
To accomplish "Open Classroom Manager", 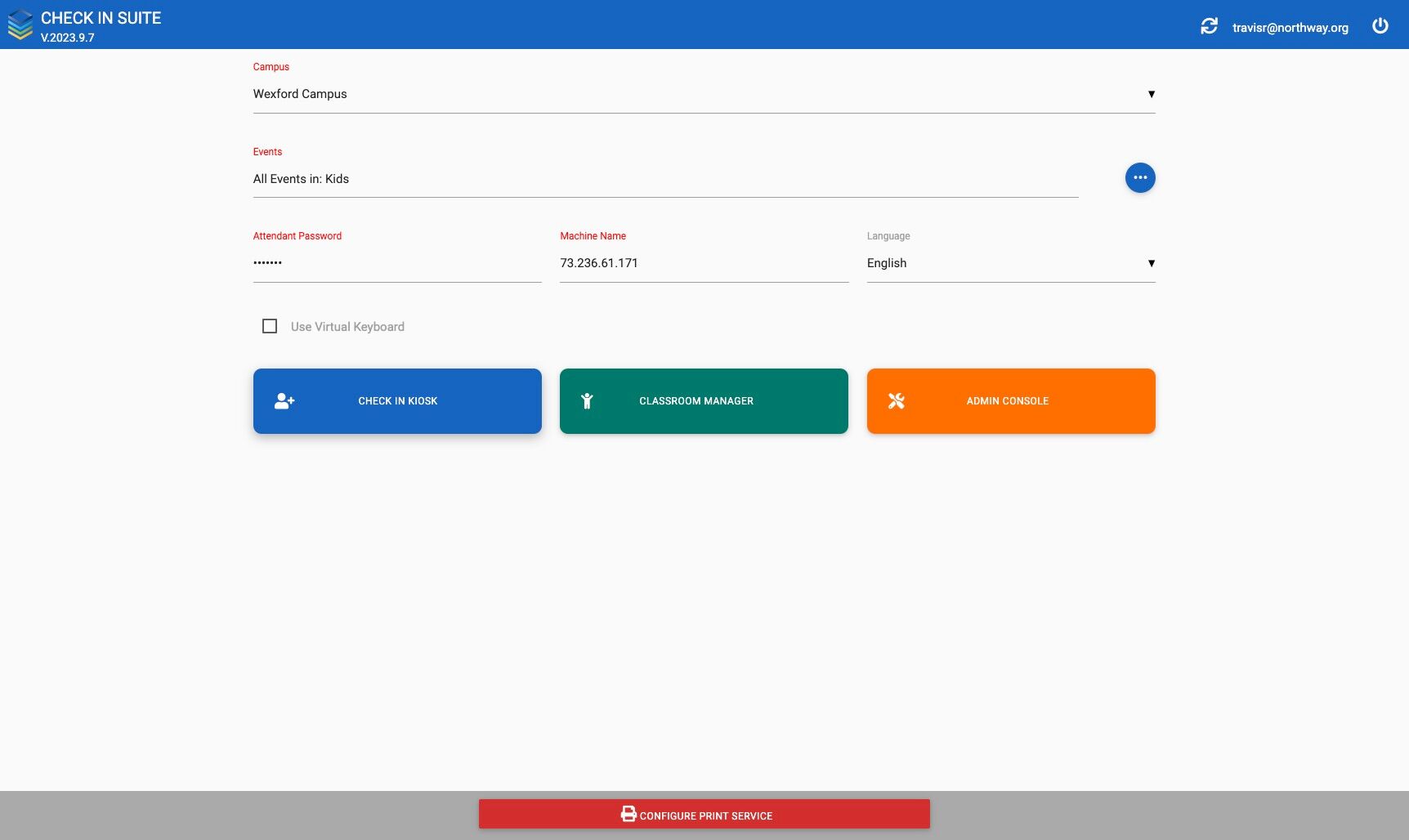I will pyautogui.click(x=704, y=401).
